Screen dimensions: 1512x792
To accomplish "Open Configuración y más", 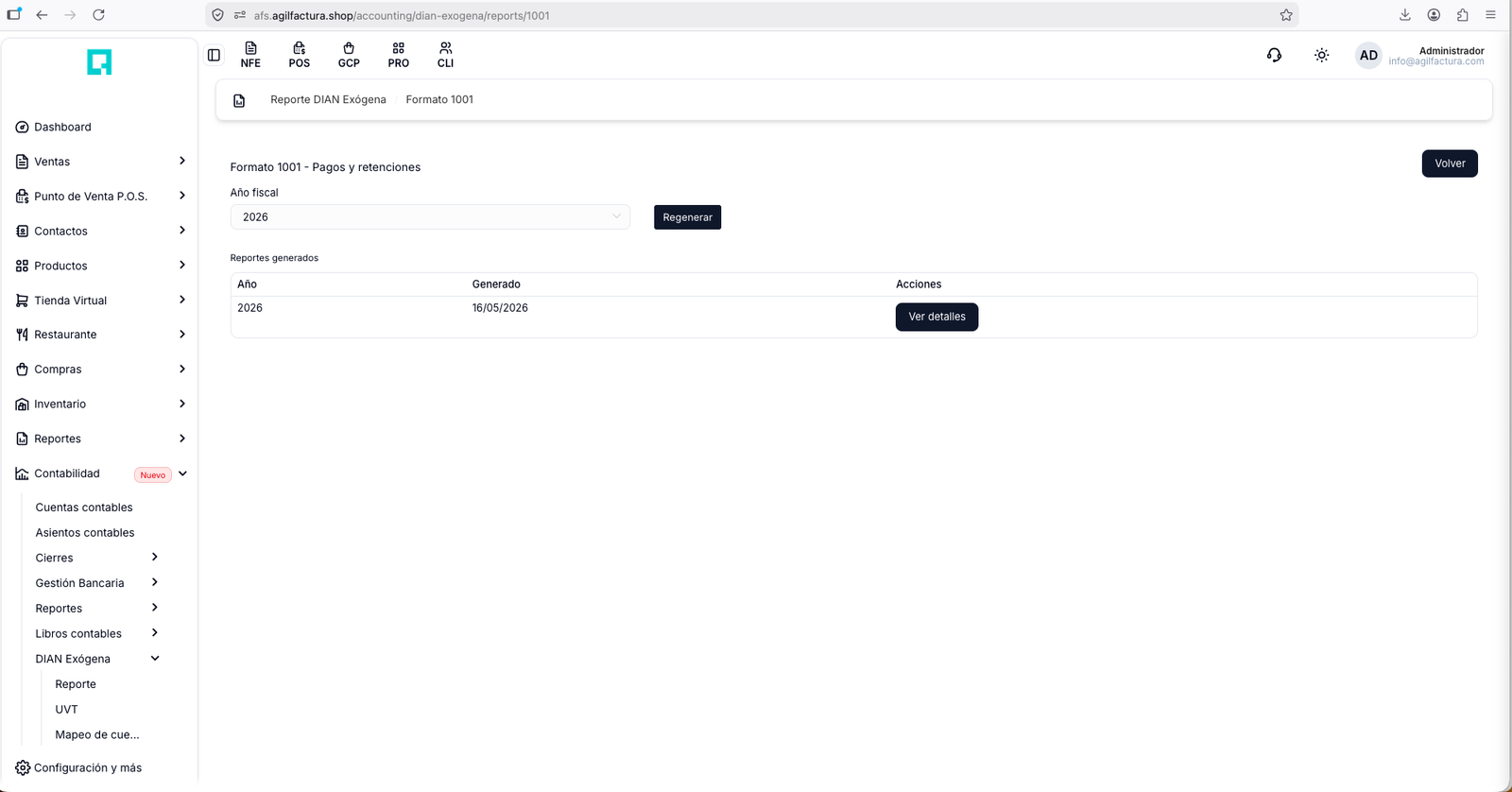I will pos(88,767).
